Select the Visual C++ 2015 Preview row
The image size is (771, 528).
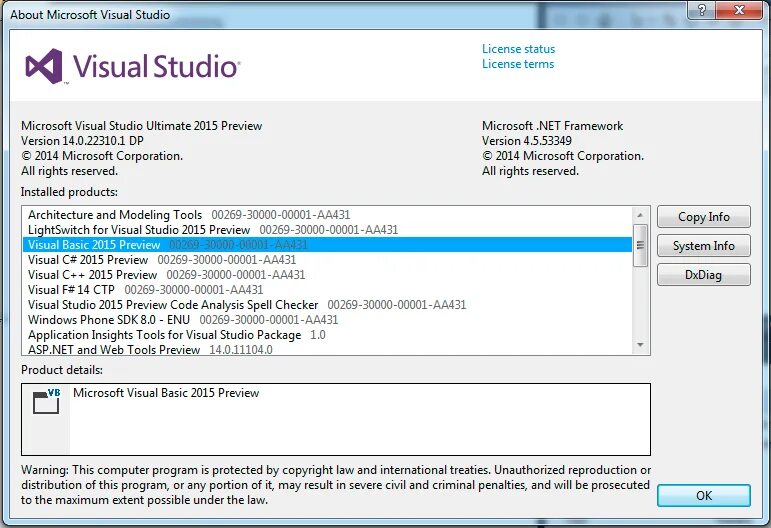click(327, 275)
